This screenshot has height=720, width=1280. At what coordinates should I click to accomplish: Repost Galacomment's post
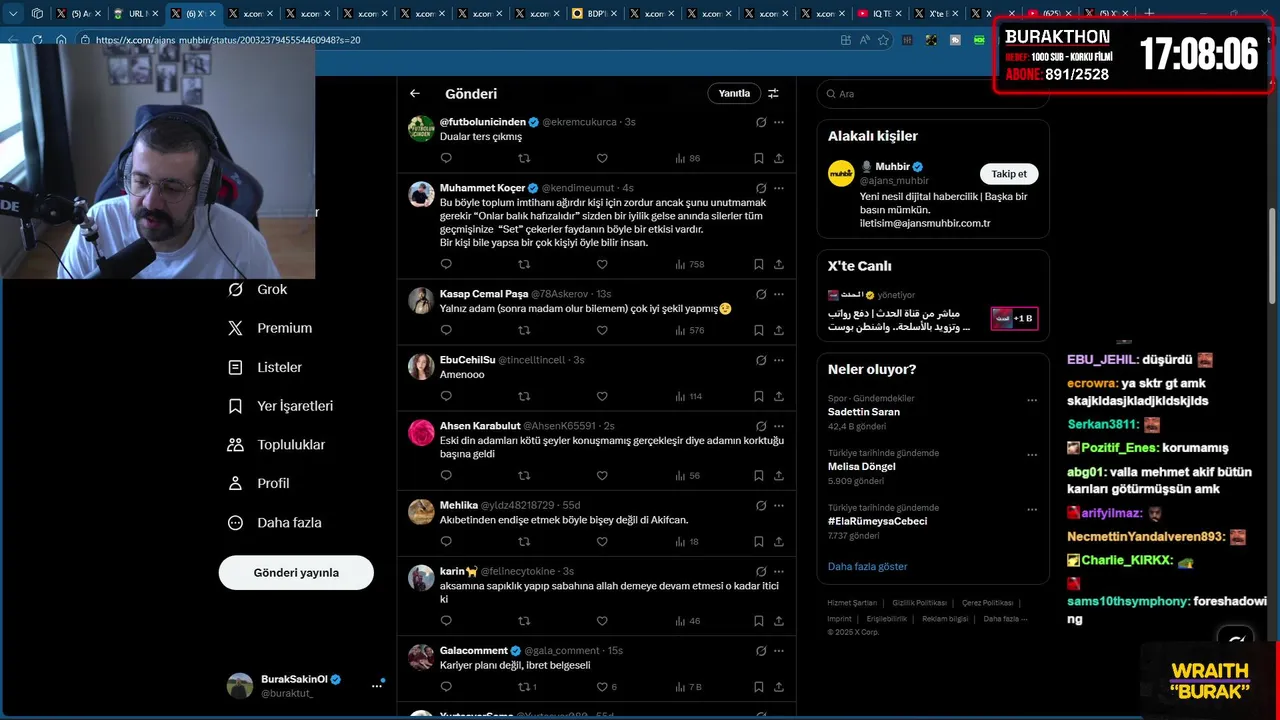tap(527, 687)
